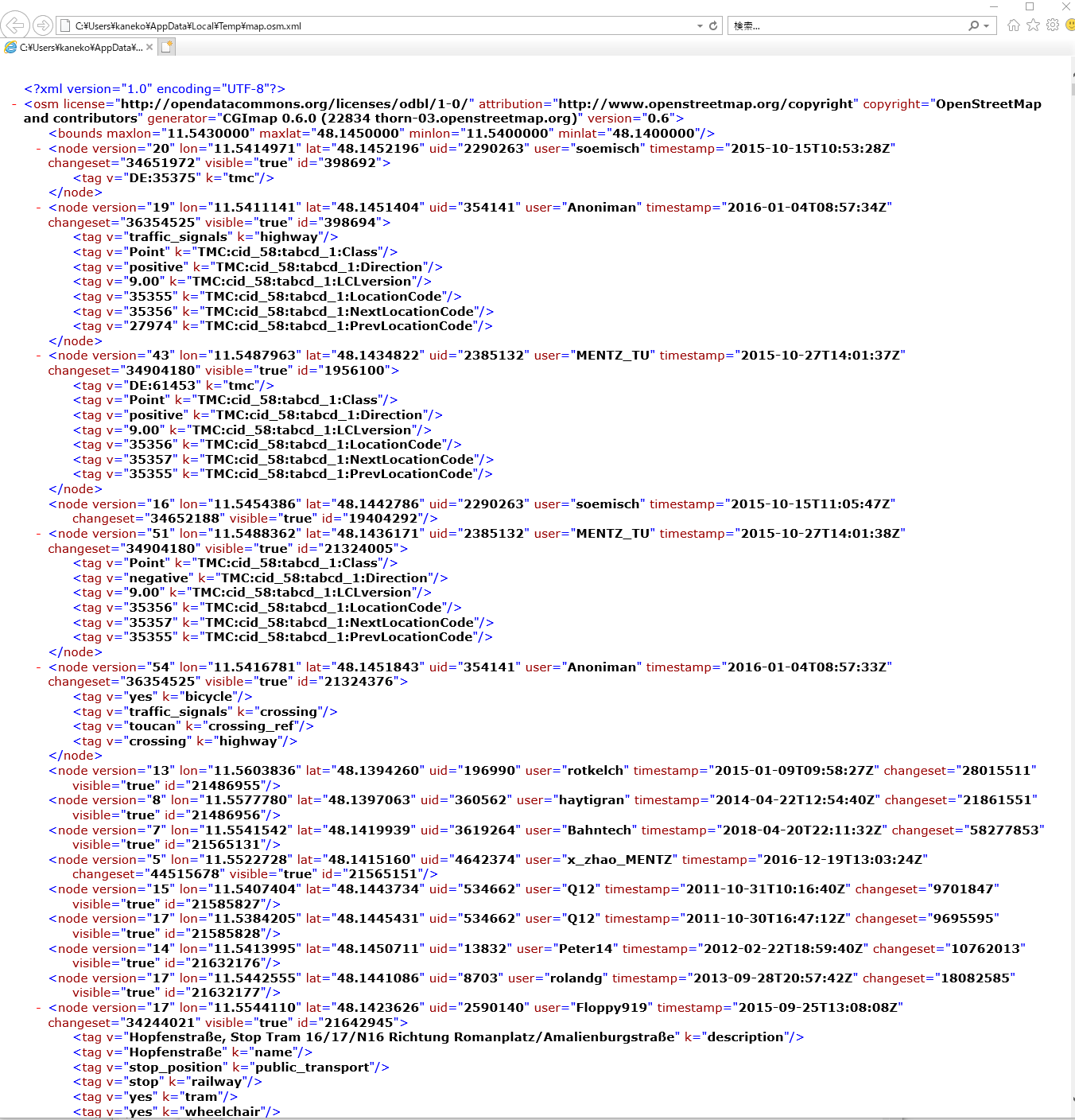Click the bounds maxlon="11.5430000" line

tap(382, 134)
